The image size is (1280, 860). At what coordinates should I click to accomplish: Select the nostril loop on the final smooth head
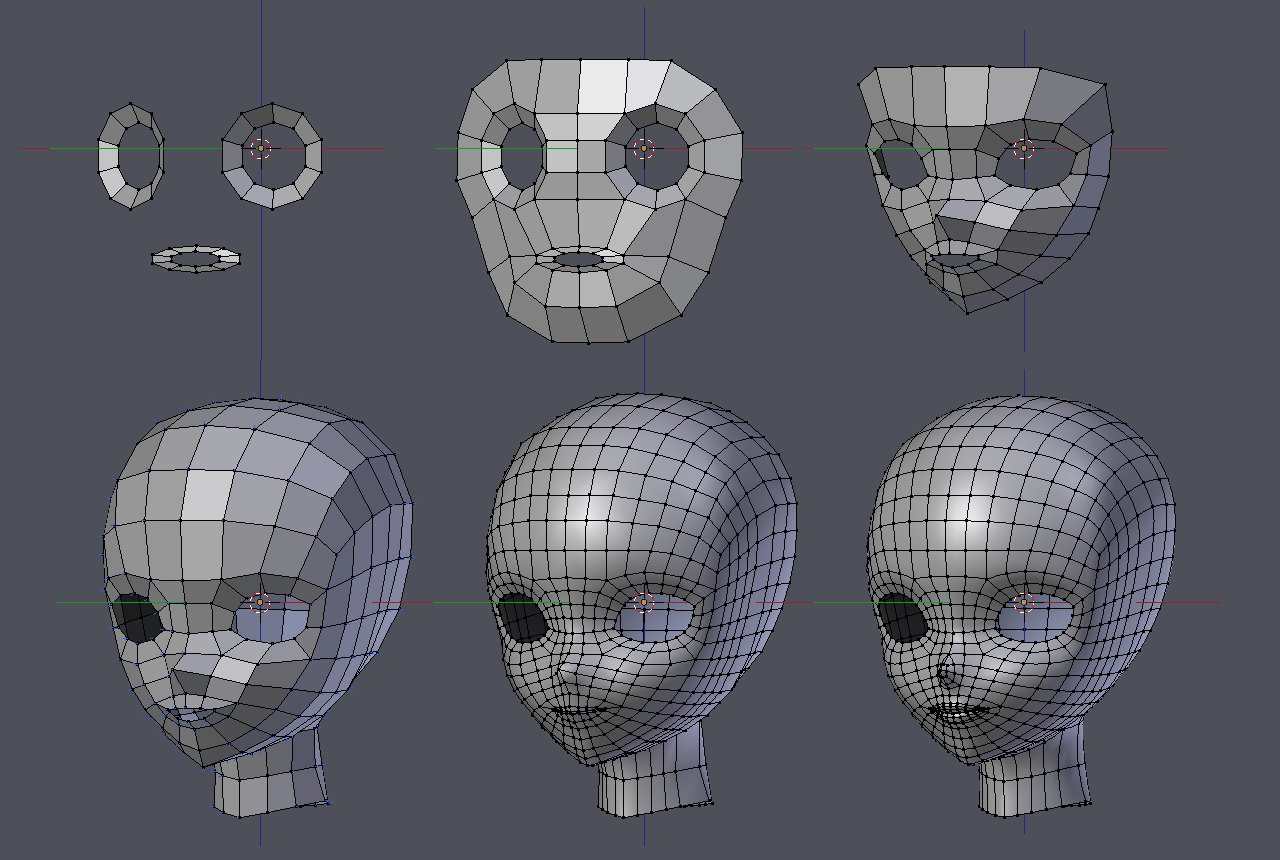tap(948, 675)
